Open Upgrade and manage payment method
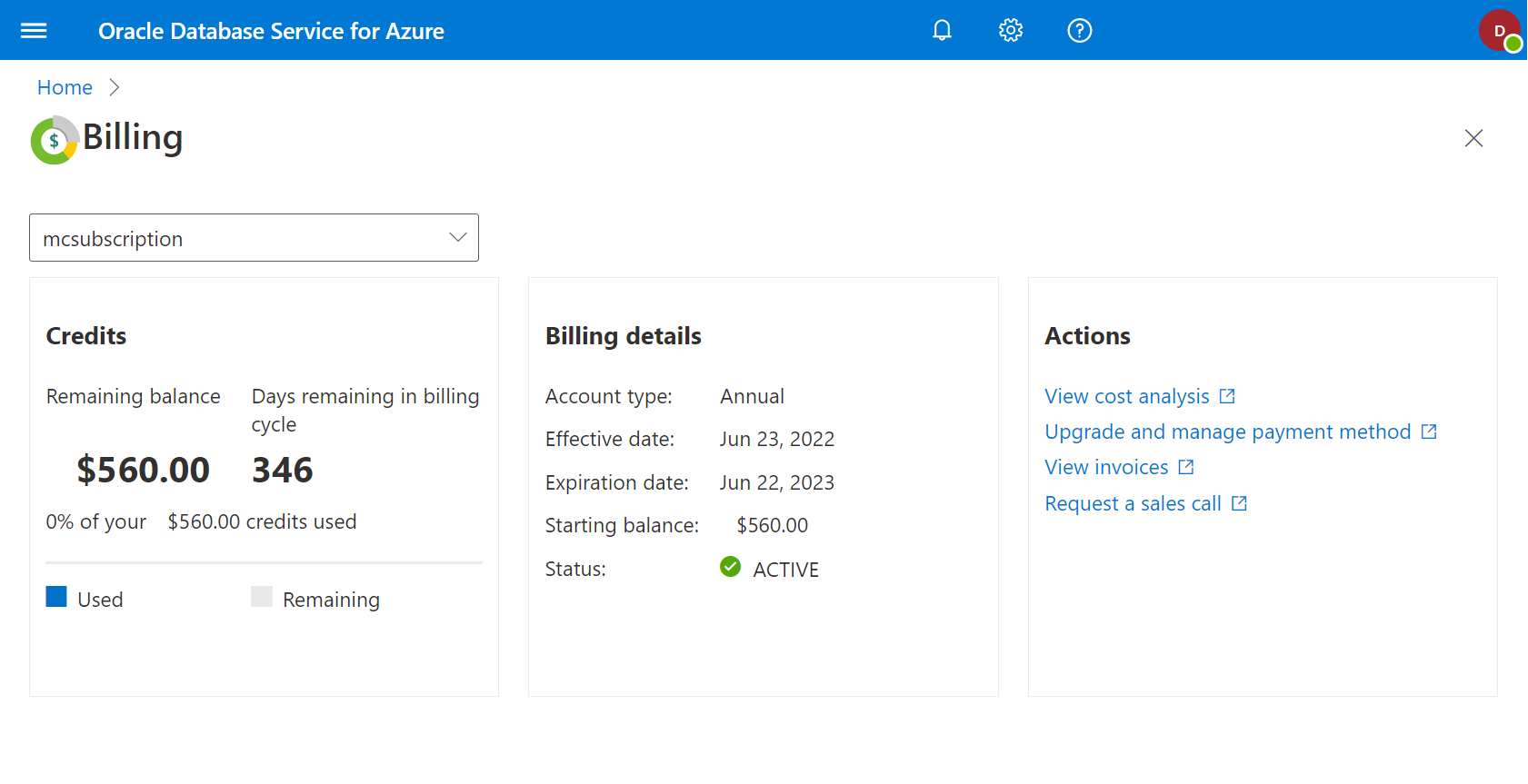 (x=1227, y=432)
